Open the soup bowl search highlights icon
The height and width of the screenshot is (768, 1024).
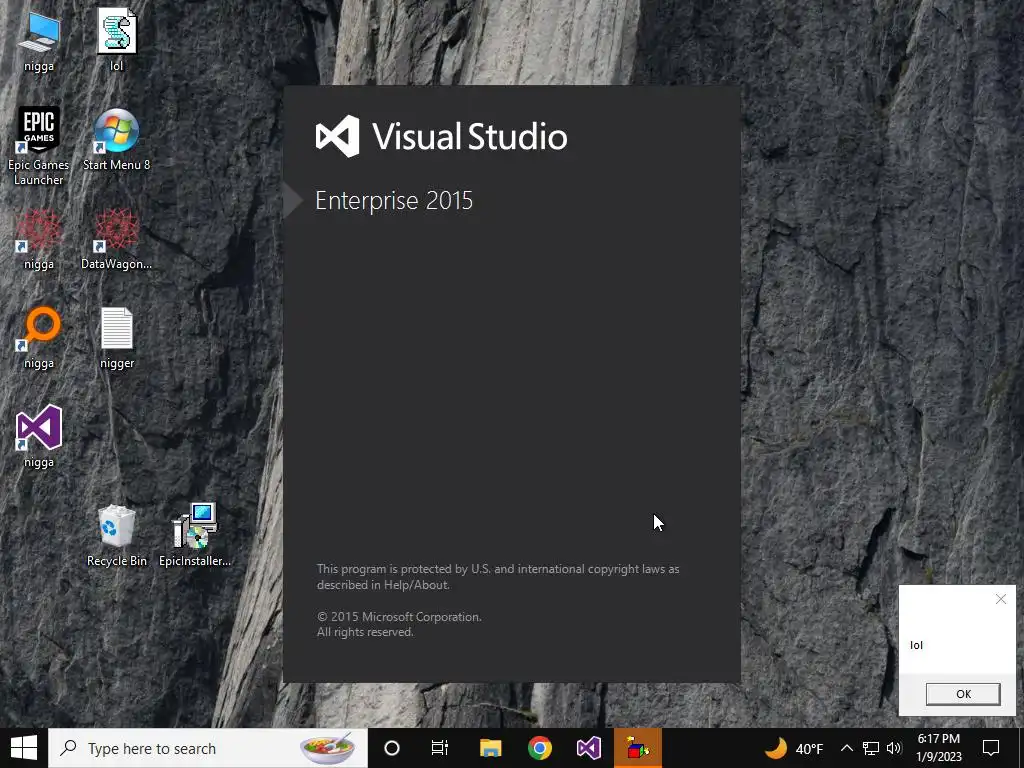[x=328, y=748]
